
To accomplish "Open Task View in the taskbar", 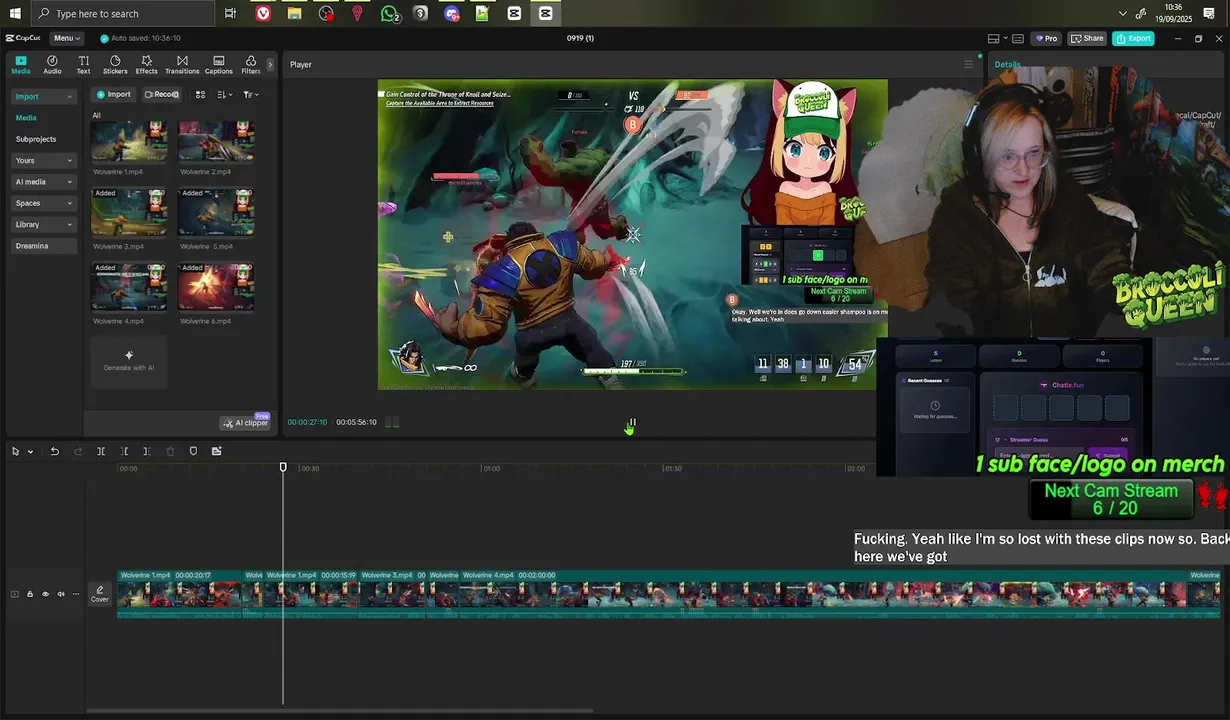I will coord(231,13).
